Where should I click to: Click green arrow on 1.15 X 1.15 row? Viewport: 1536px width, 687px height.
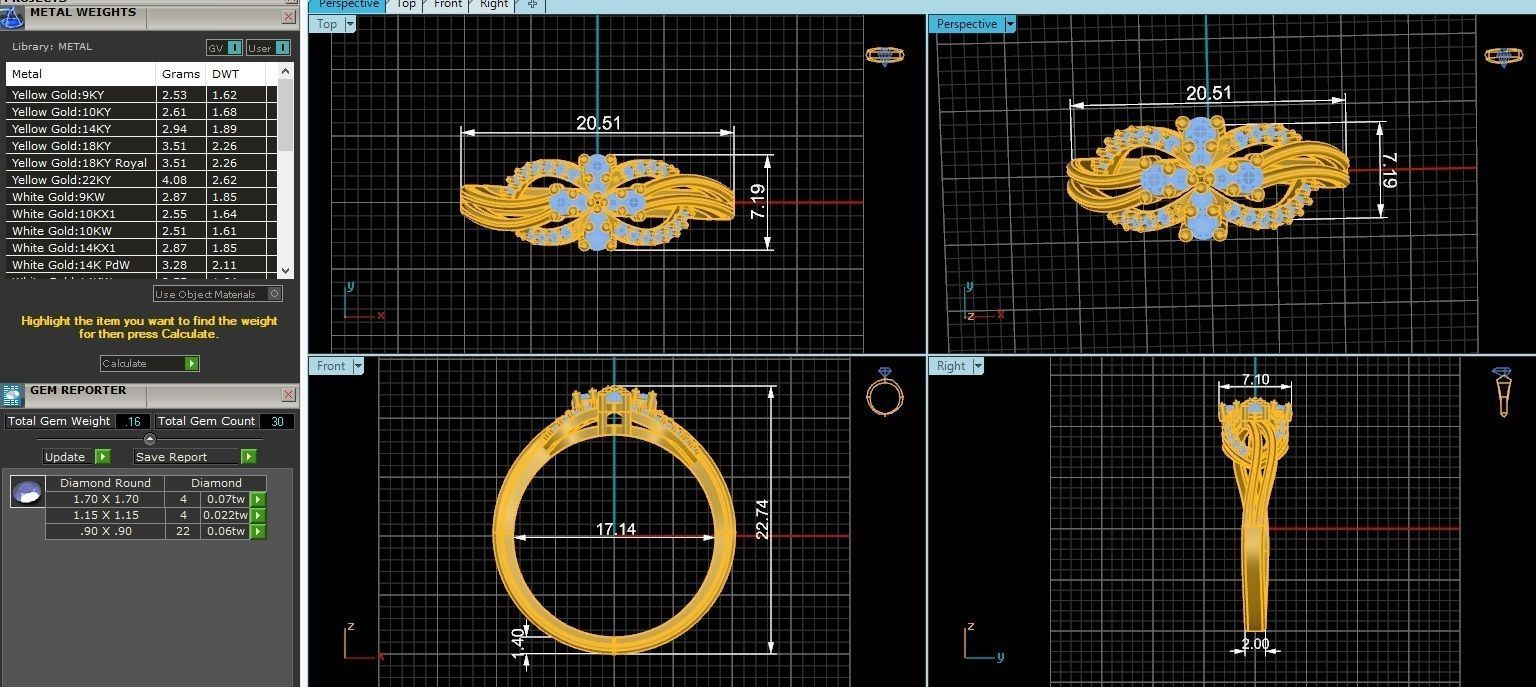click(258, 515)
